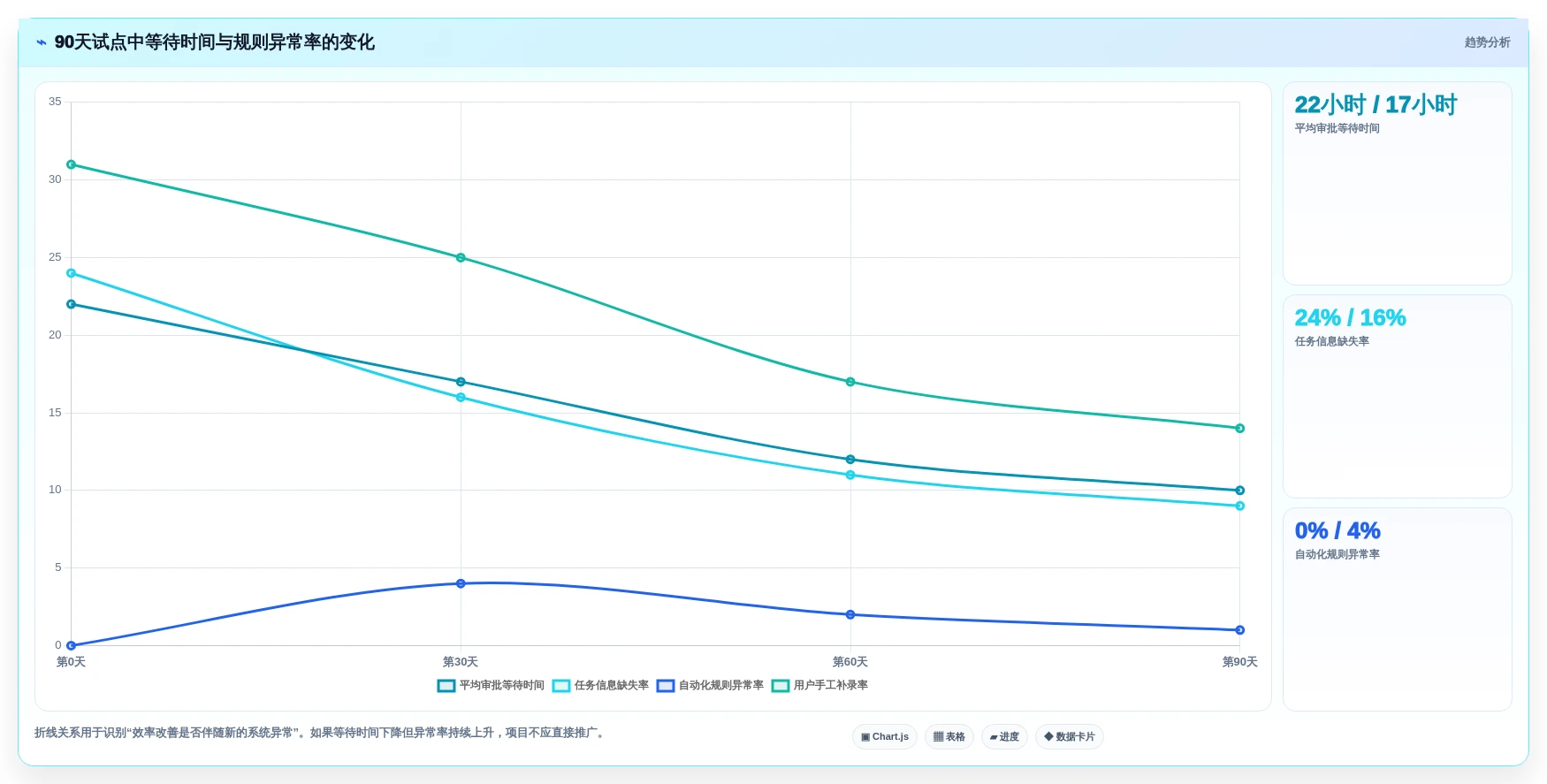Click the 任务信息缺失率 legend label
This screenshot has width=1547, height=784.
pos(612,686)
